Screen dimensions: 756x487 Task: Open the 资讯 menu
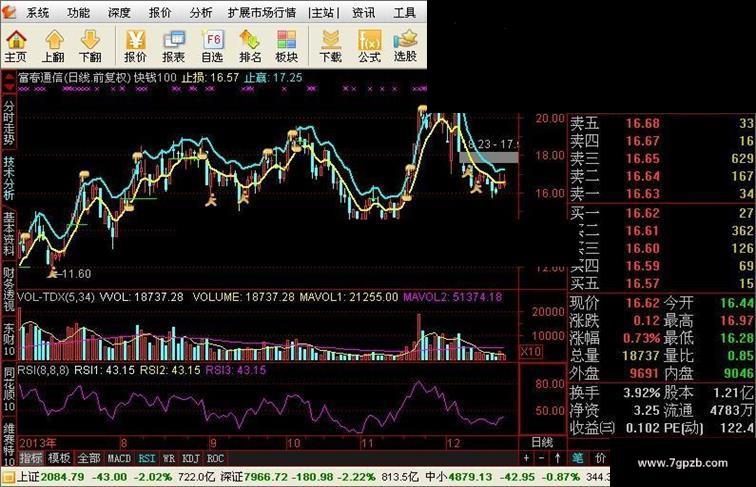[364, 13]
